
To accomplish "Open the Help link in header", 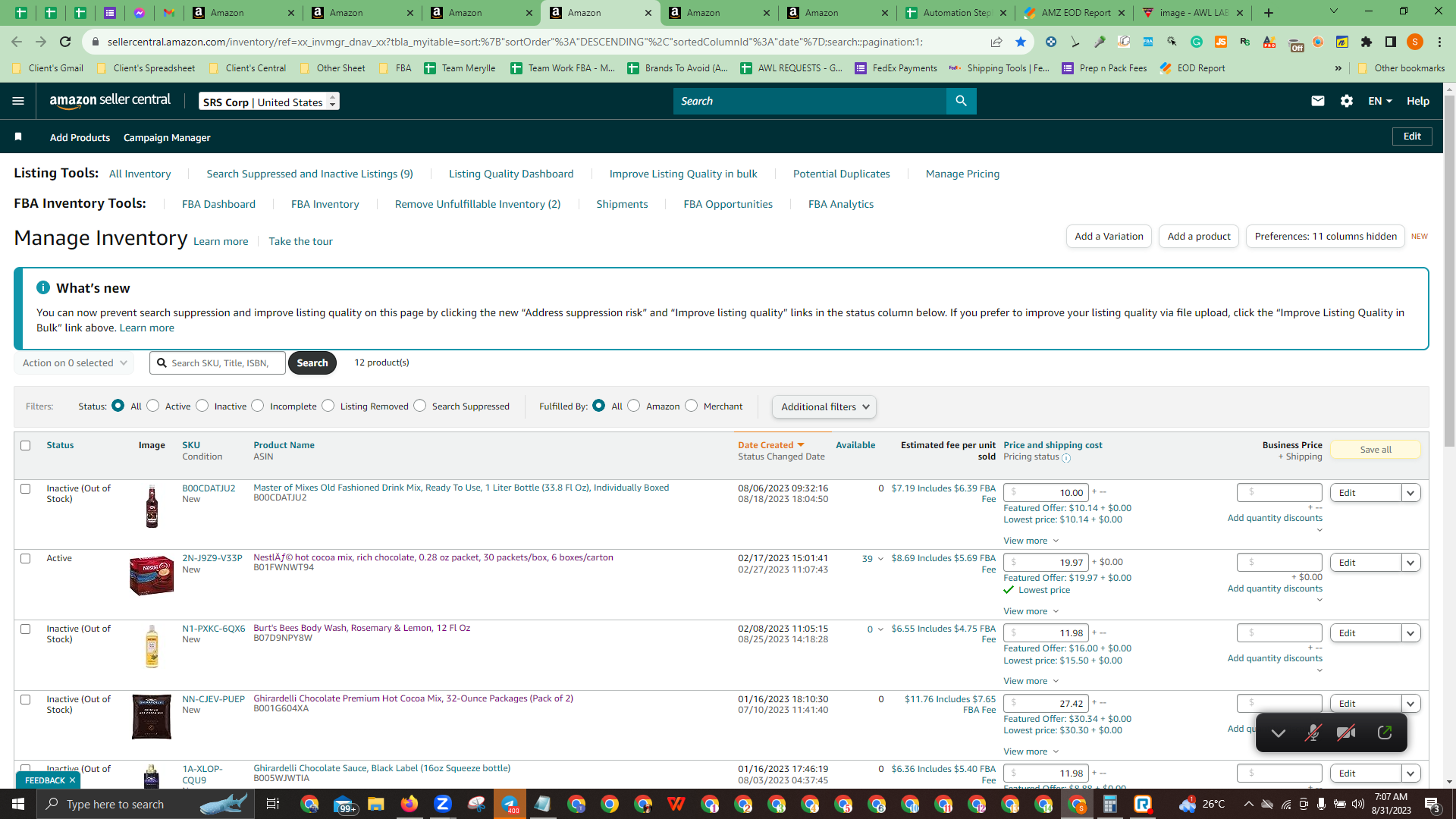I will pos(1418,101).
